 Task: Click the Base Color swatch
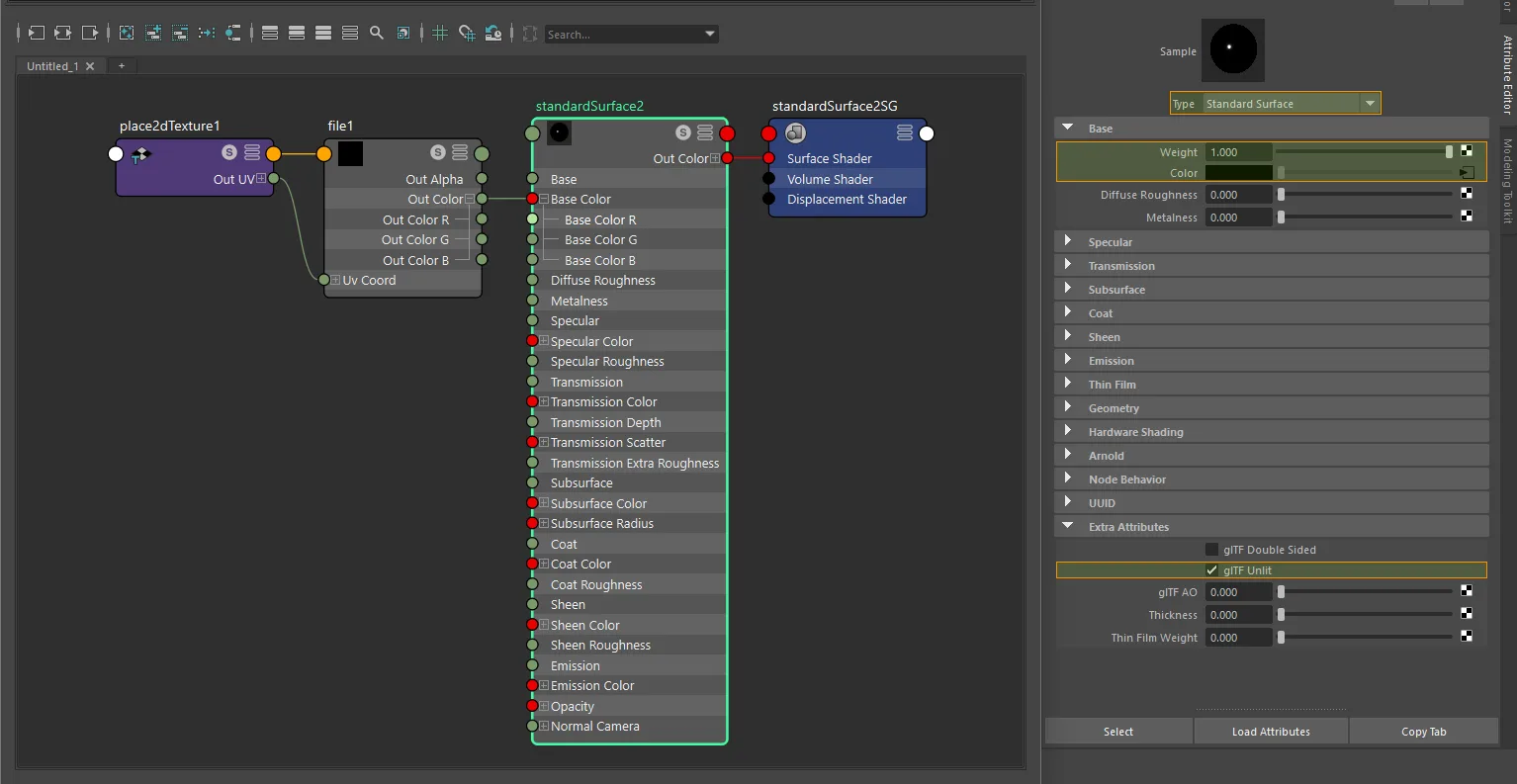[1238, 173]
